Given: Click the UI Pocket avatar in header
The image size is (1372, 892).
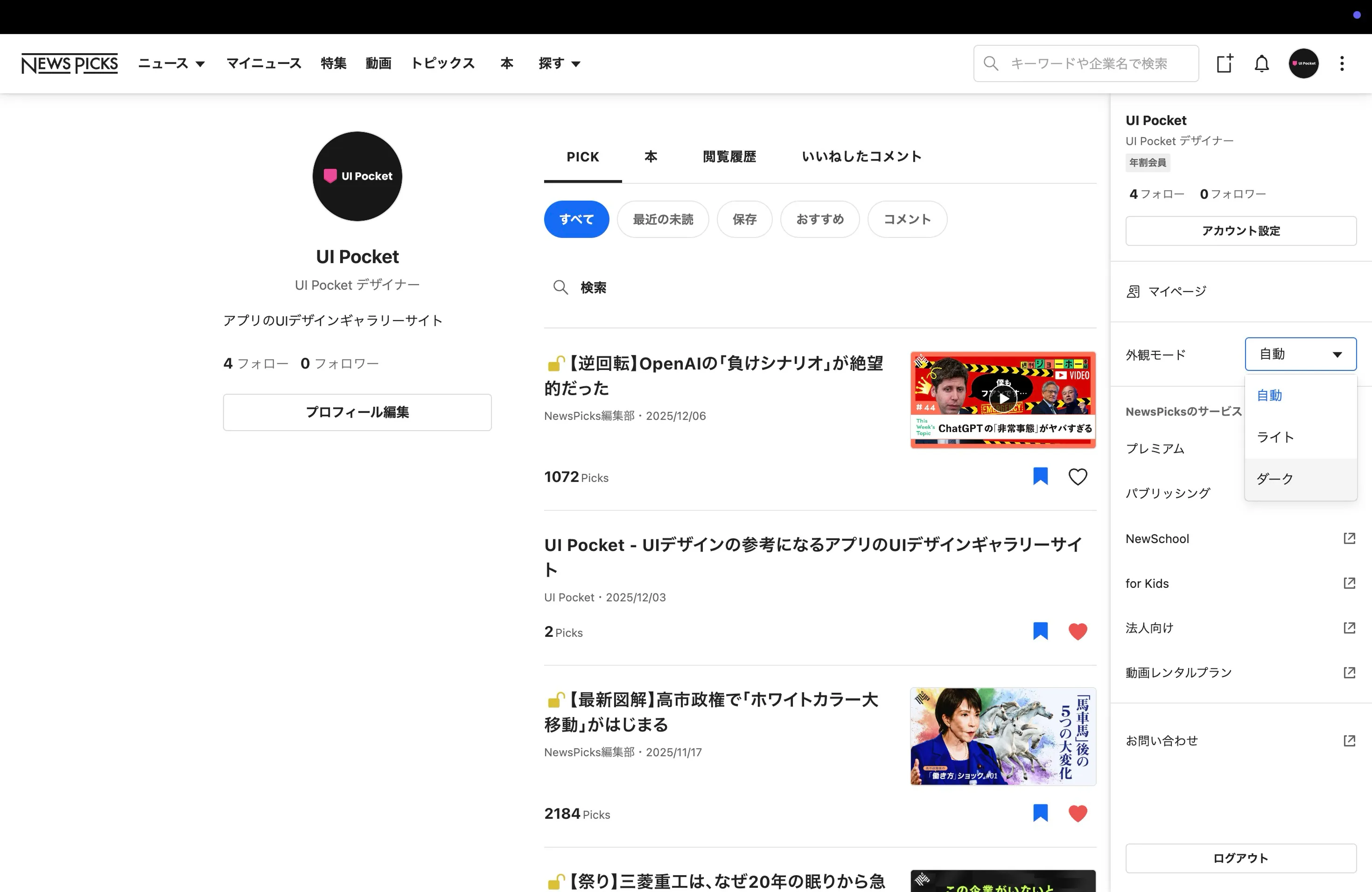Looking at the screenshot, I should (x=1303, y=63).
